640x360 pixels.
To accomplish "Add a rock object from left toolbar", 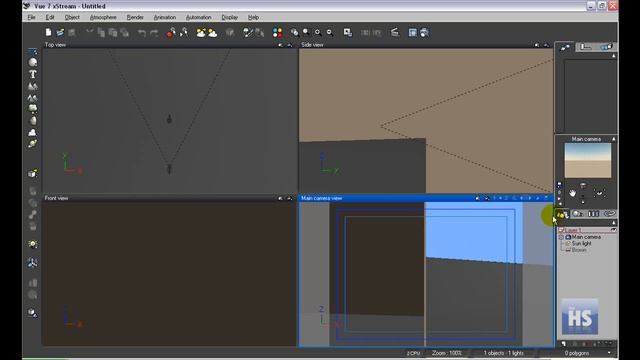I will tap(33, 121).
